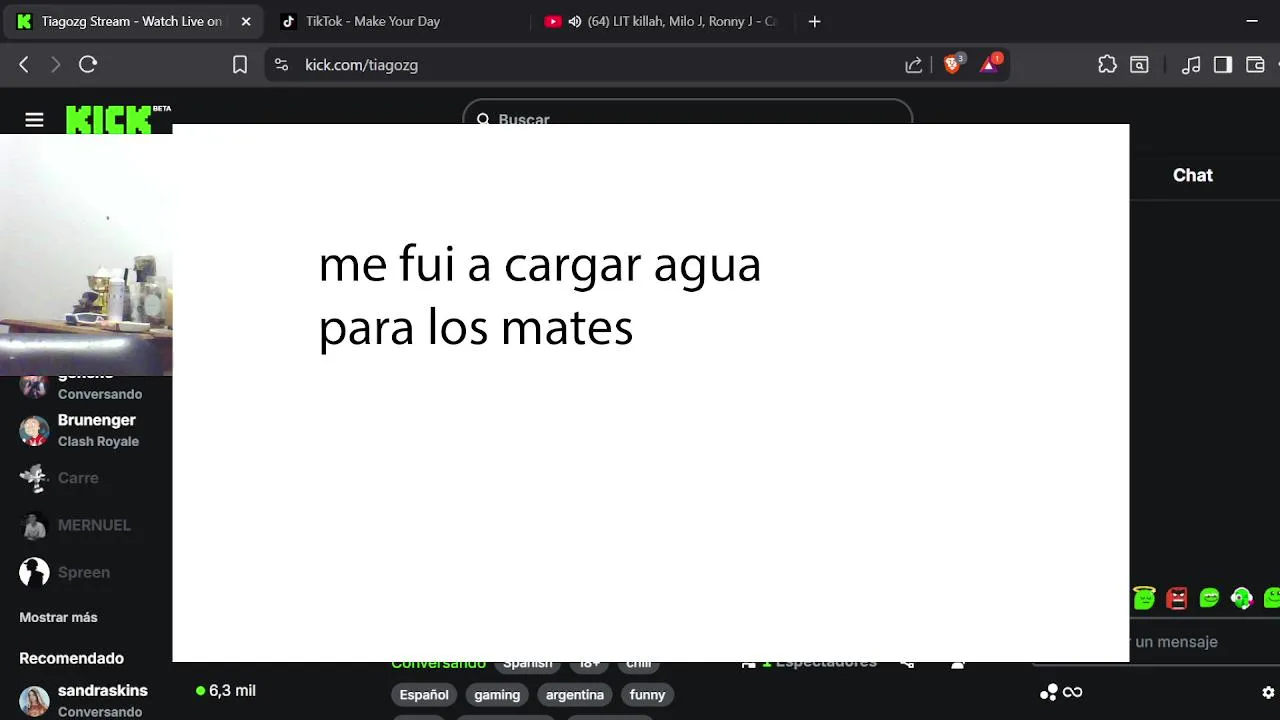Open media control music note icon
The height and width of the screenshot is (720, 1280).
1191,64
